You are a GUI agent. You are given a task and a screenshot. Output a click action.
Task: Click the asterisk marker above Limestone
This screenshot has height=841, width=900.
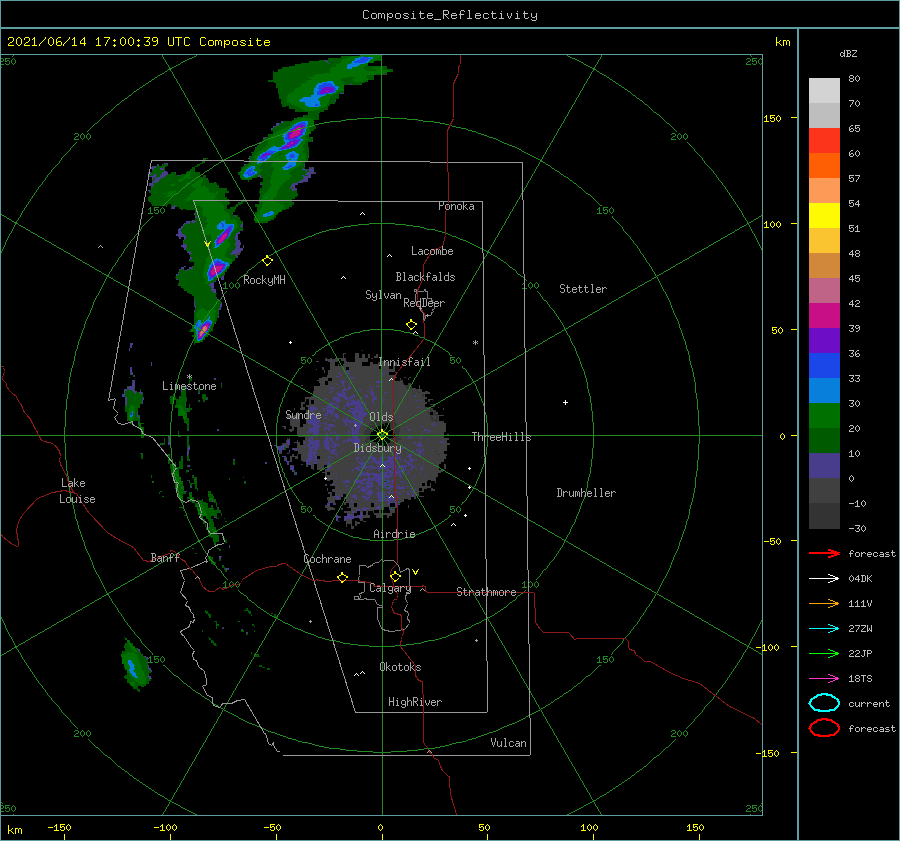tap(189, 377)
